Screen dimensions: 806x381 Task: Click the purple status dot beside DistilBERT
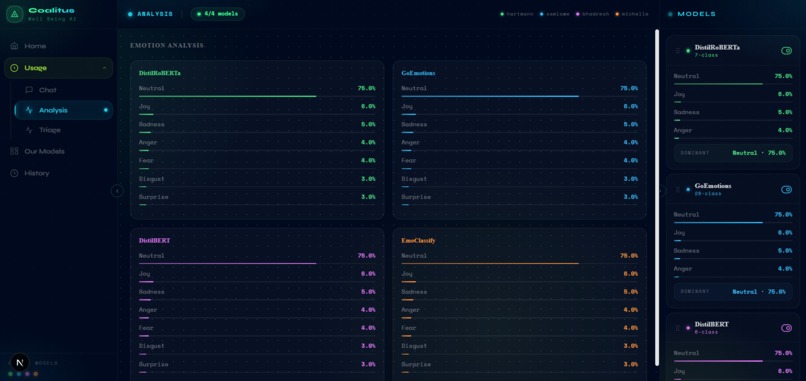tap(688, 328)
